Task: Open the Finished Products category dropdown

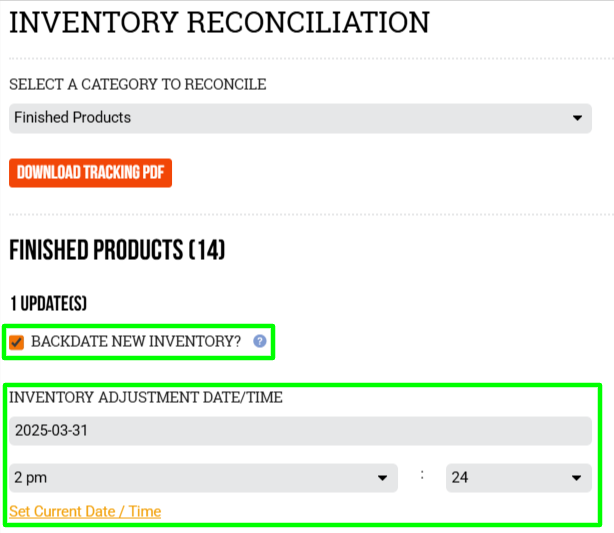Action: [x=300, y=118]
